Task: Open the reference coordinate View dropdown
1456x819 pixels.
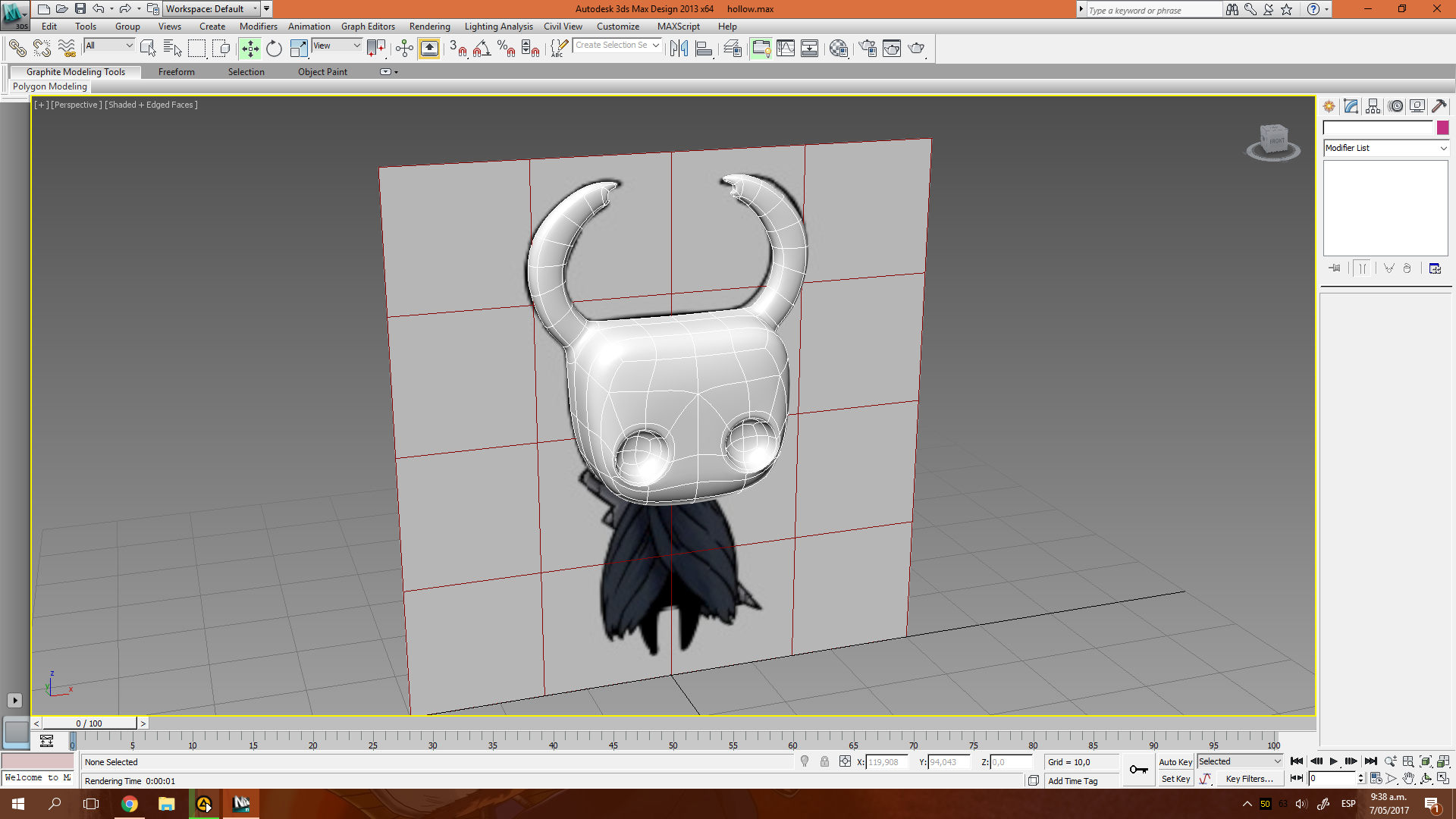Action: 337,45
